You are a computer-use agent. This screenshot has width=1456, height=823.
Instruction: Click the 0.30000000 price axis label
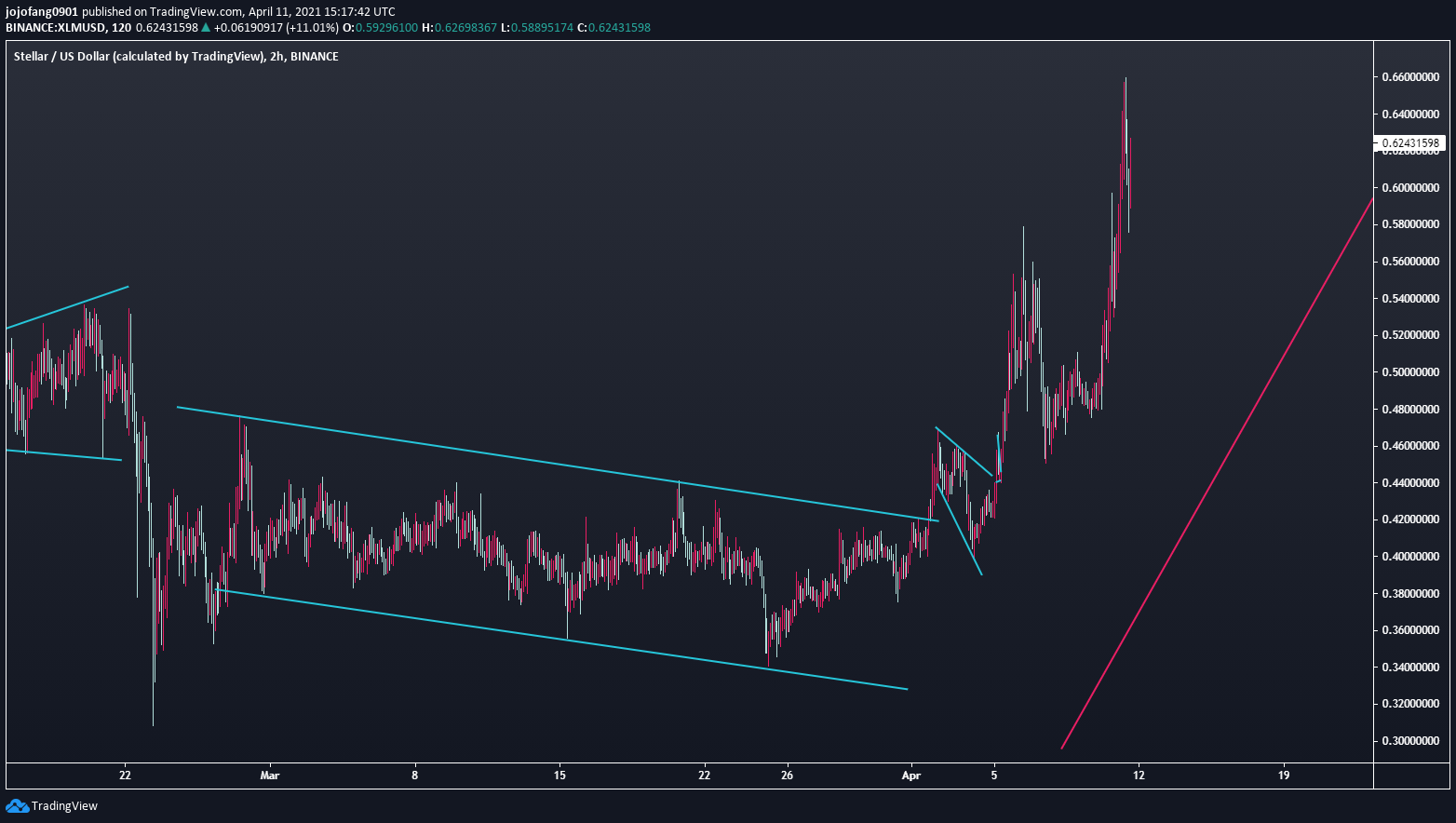click(x=1410, y=741)
